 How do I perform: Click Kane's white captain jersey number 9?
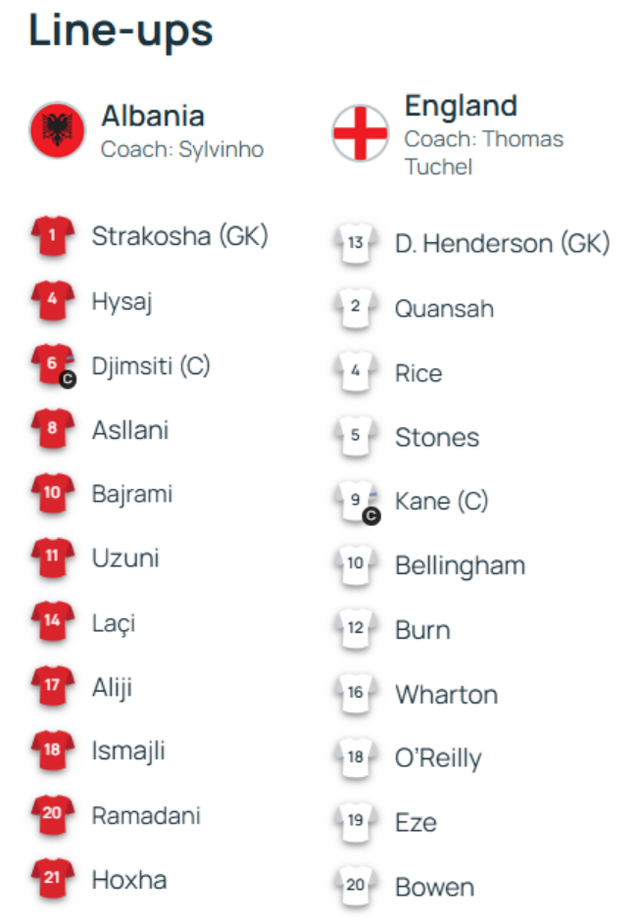[x=357, y=501]
